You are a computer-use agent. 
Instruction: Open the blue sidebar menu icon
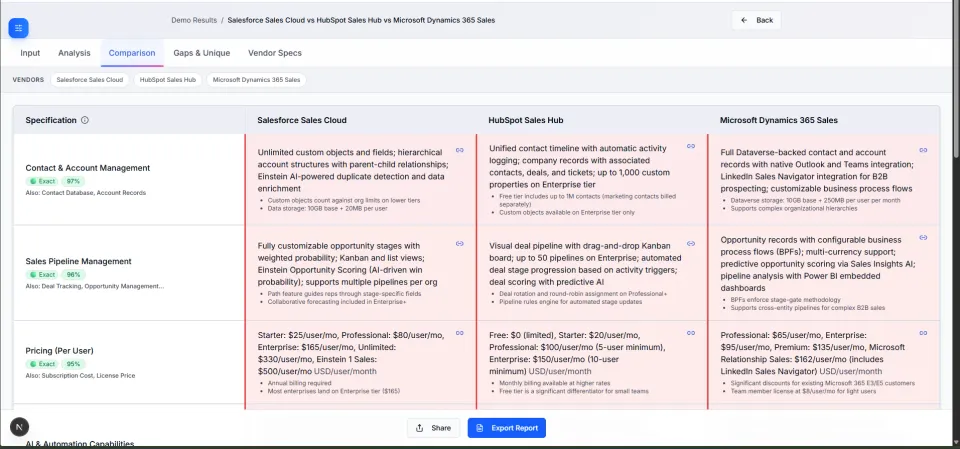click(18, 28)
